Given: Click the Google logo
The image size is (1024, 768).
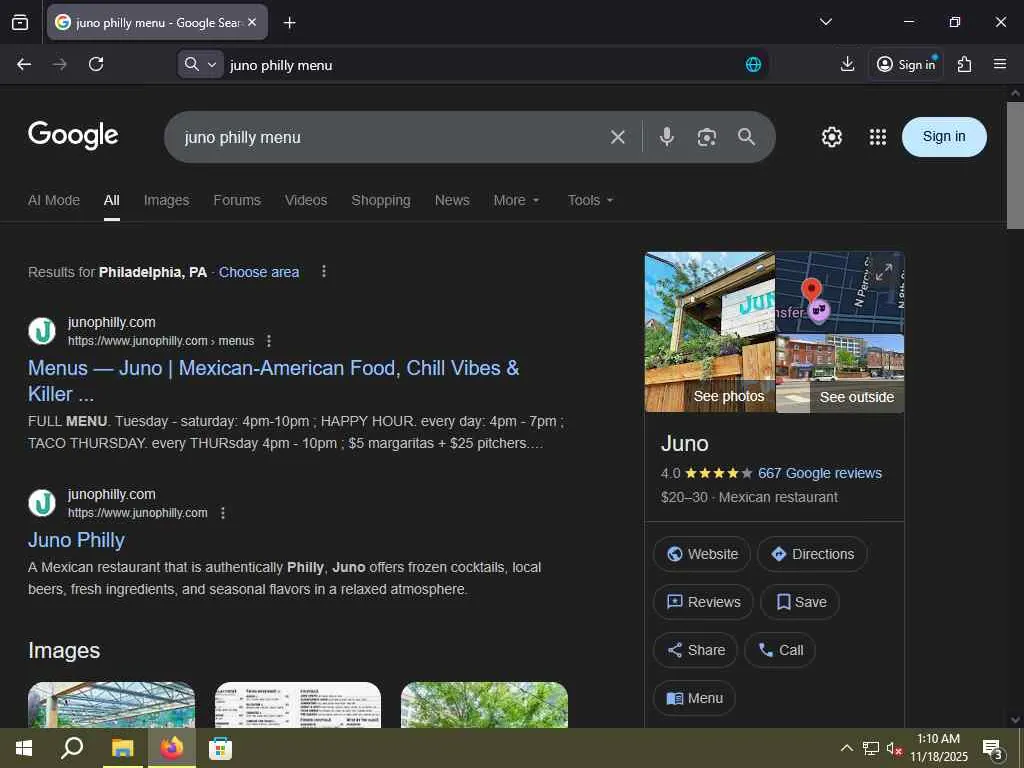Looking at the screenshot, I should [x=73, y=135].
